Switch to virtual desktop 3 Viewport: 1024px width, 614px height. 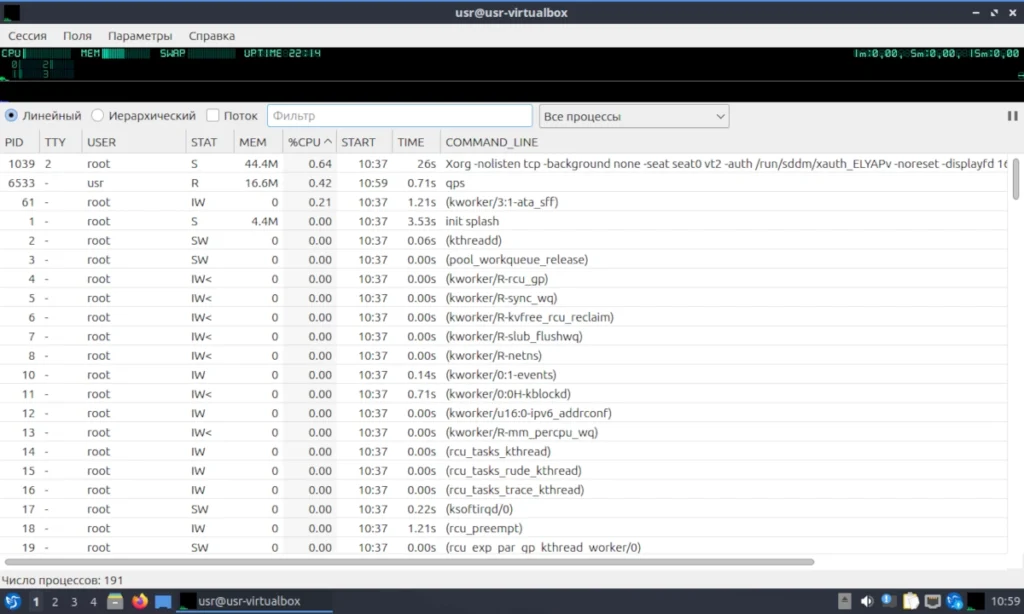[74, 602]
